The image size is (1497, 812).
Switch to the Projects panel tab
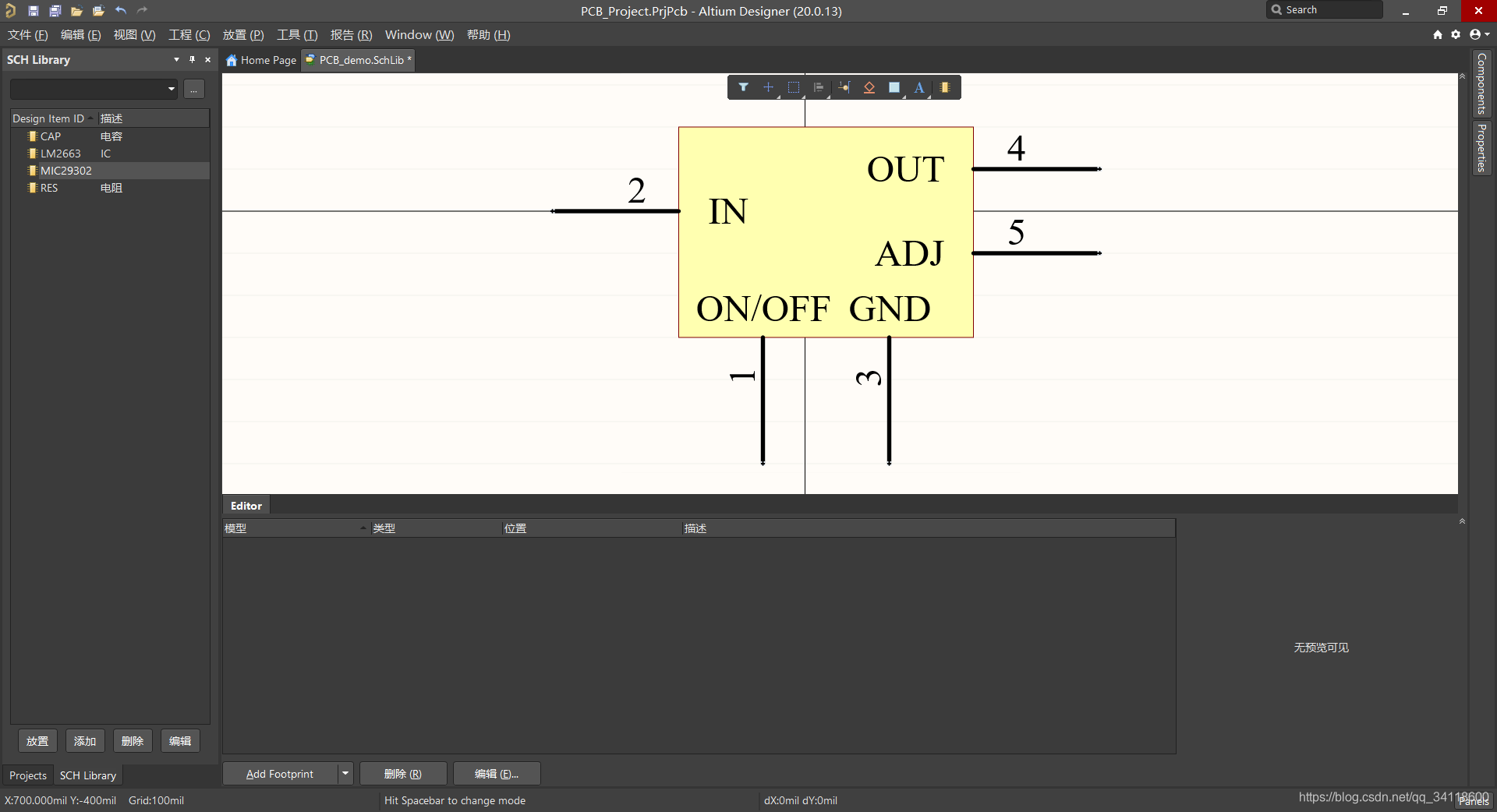click(x=28, y=775)
